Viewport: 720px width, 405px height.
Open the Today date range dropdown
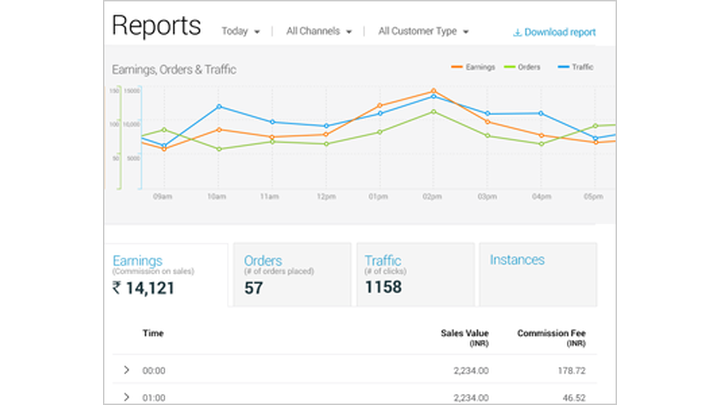[241, 31]
